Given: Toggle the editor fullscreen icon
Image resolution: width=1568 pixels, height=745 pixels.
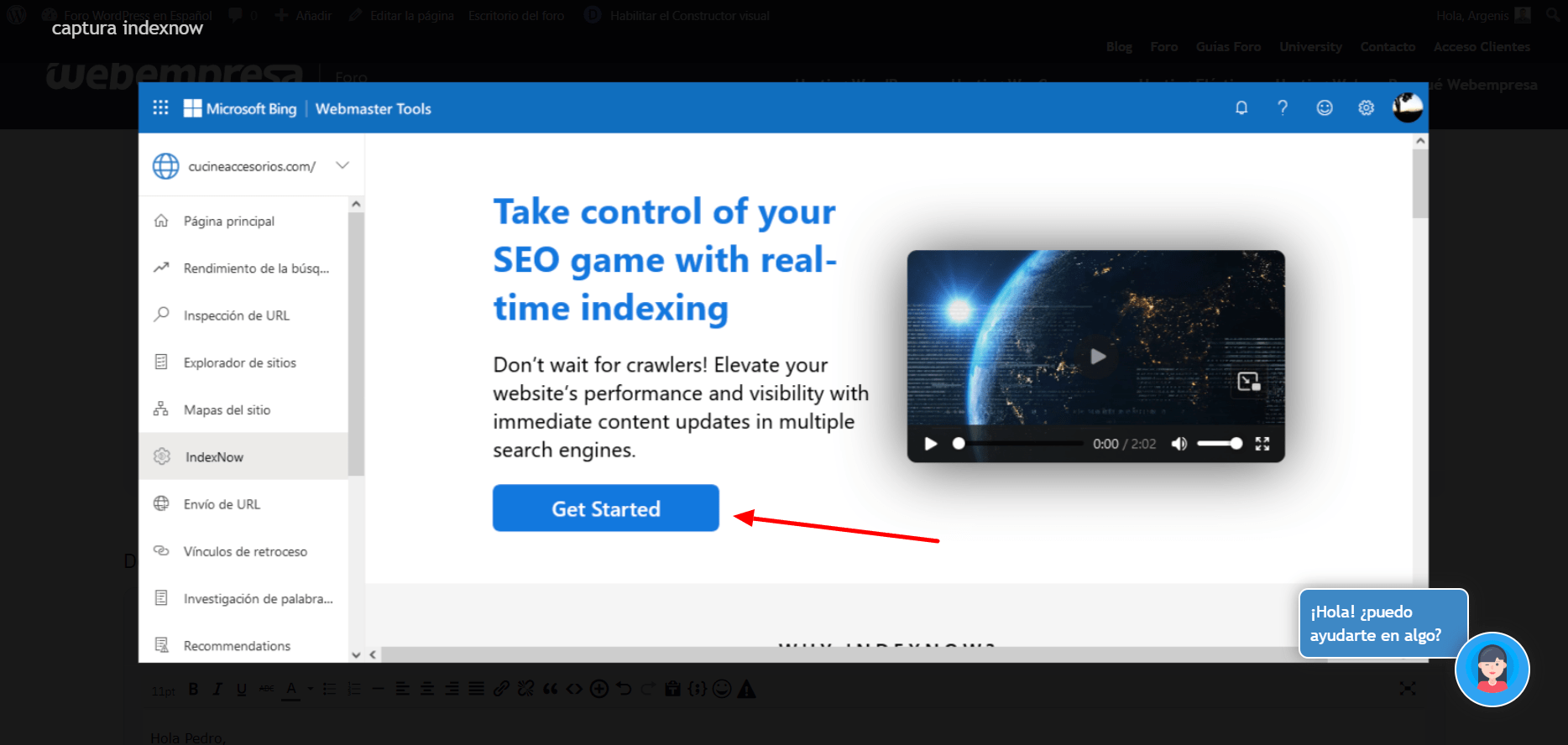Looking at the screenshot, I should pos(1408,689).
